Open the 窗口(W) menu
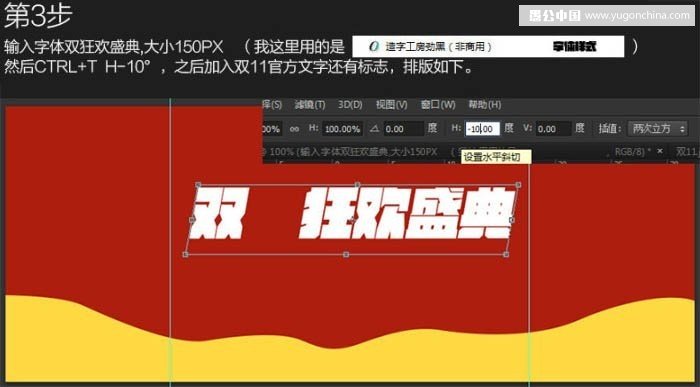The width and height of the screenshot is (700, 387). tap(438, 105)
